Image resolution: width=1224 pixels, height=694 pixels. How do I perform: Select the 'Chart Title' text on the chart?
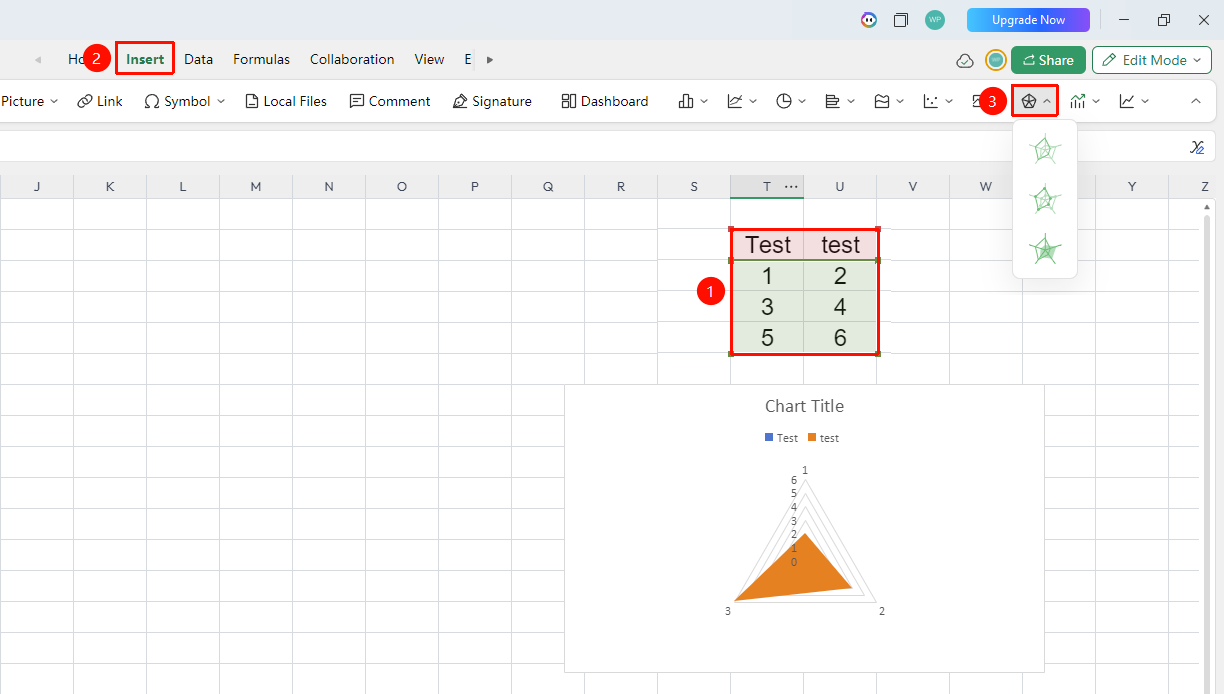tap(804, 406)
